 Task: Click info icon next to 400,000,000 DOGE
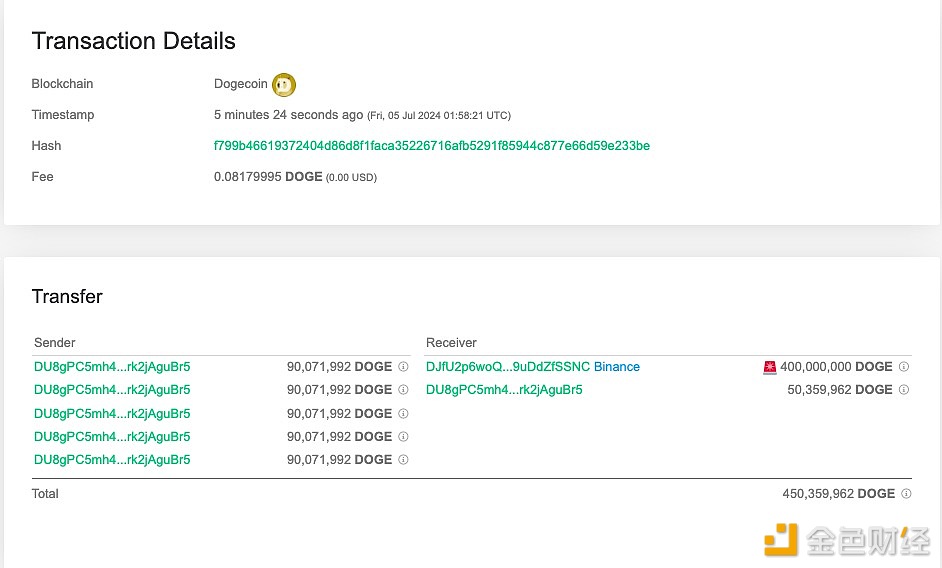pos(904,367)
